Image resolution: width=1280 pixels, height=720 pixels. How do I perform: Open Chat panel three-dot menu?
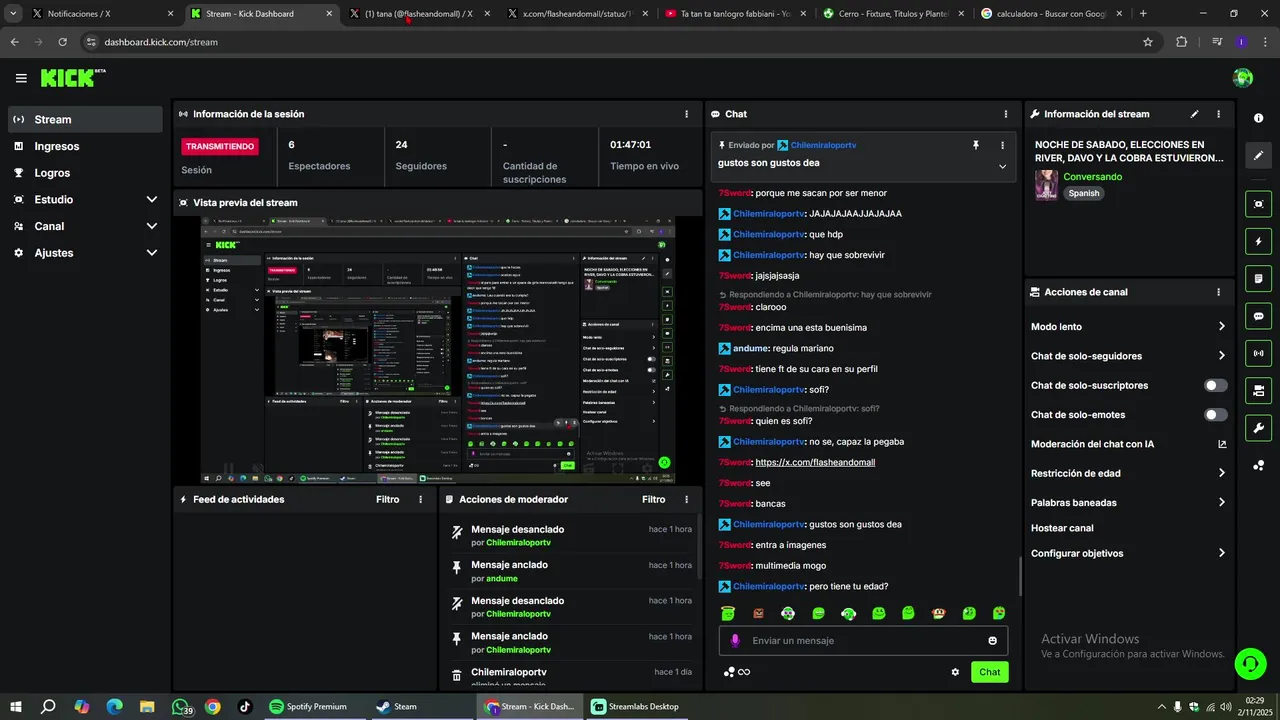click(x=1005, y=114)
